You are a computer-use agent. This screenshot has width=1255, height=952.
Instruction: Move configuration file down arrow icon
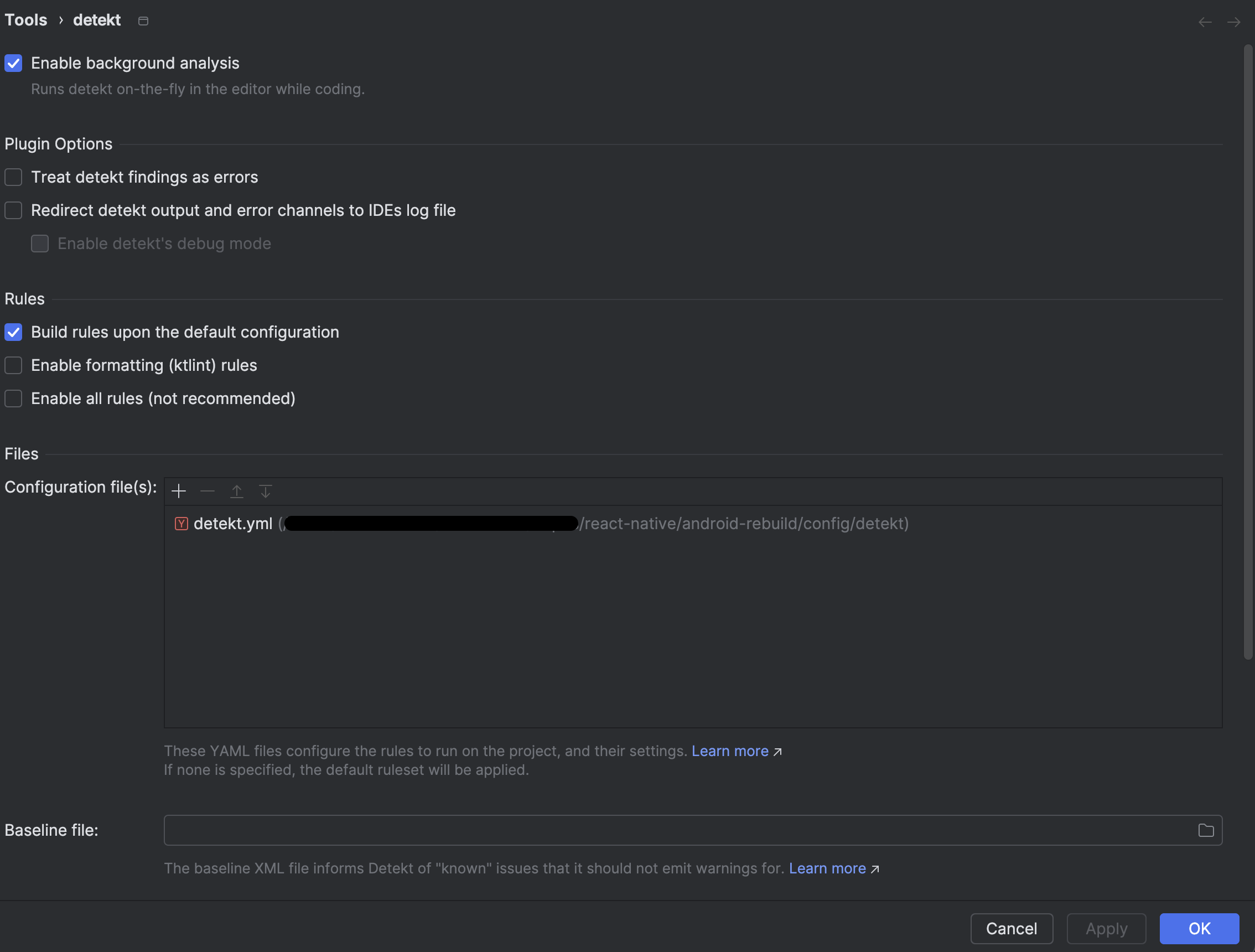[266, 491]
